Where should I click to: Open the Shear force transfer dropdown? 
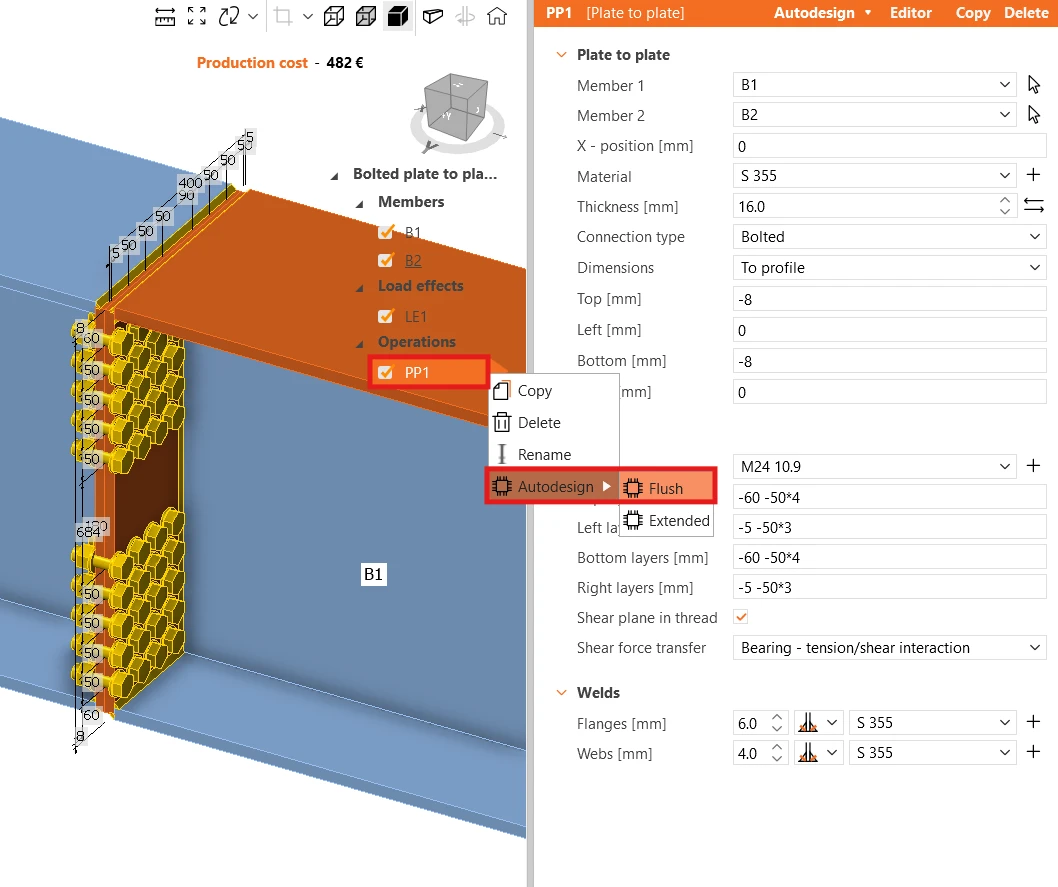tap(889, 648)
